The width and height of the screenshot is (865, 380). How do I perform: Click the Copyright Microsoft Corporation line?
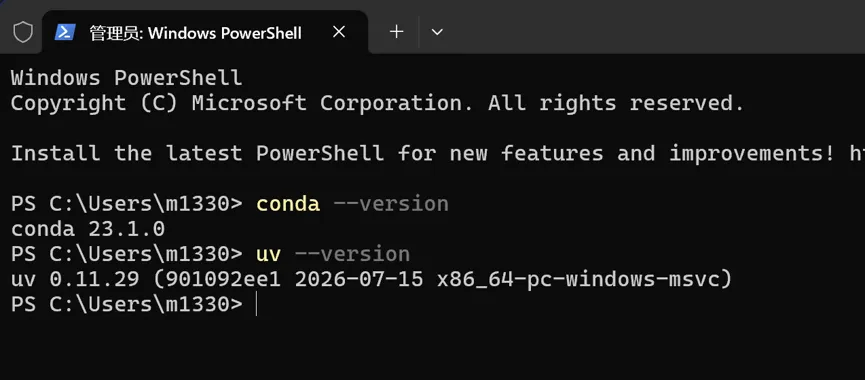(378, 103)
